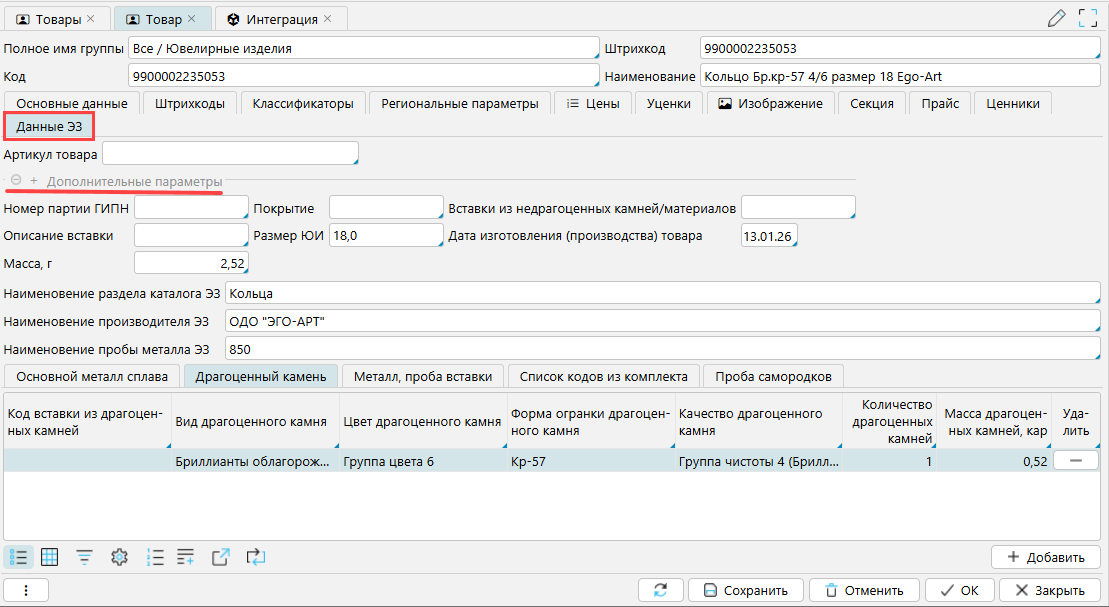Viewport: 1109px width, 607px height.
Task: Collapse the Дополнительные параметры section
Action: coord(16,181)
